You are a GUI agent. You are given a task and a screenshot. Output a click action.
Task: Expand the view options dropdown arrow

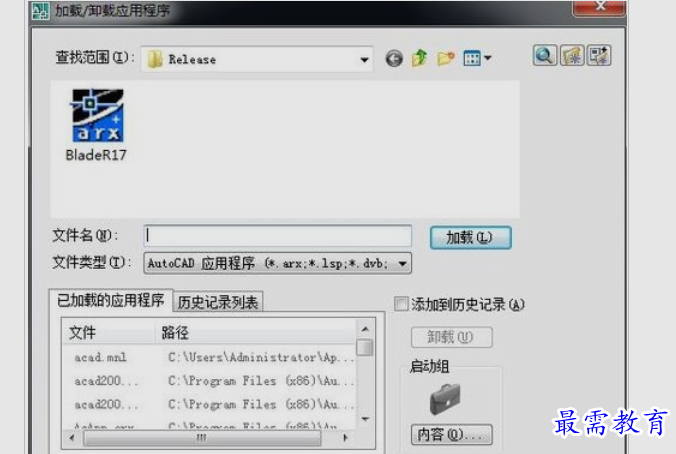click(x=488, y=58)
